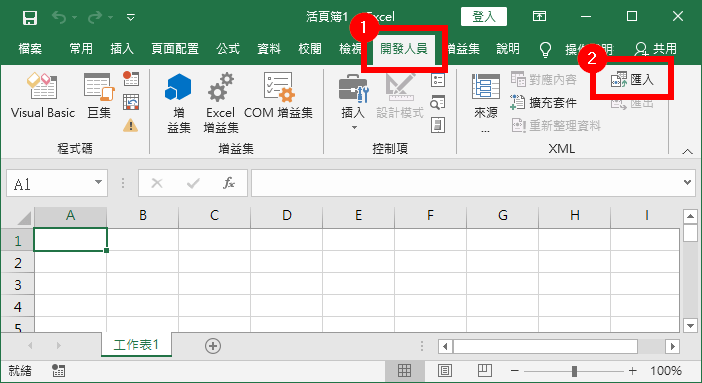This screenshot has width=702, height=383.
Task: Toggle 設計模式 design mode
Action: 400,95
